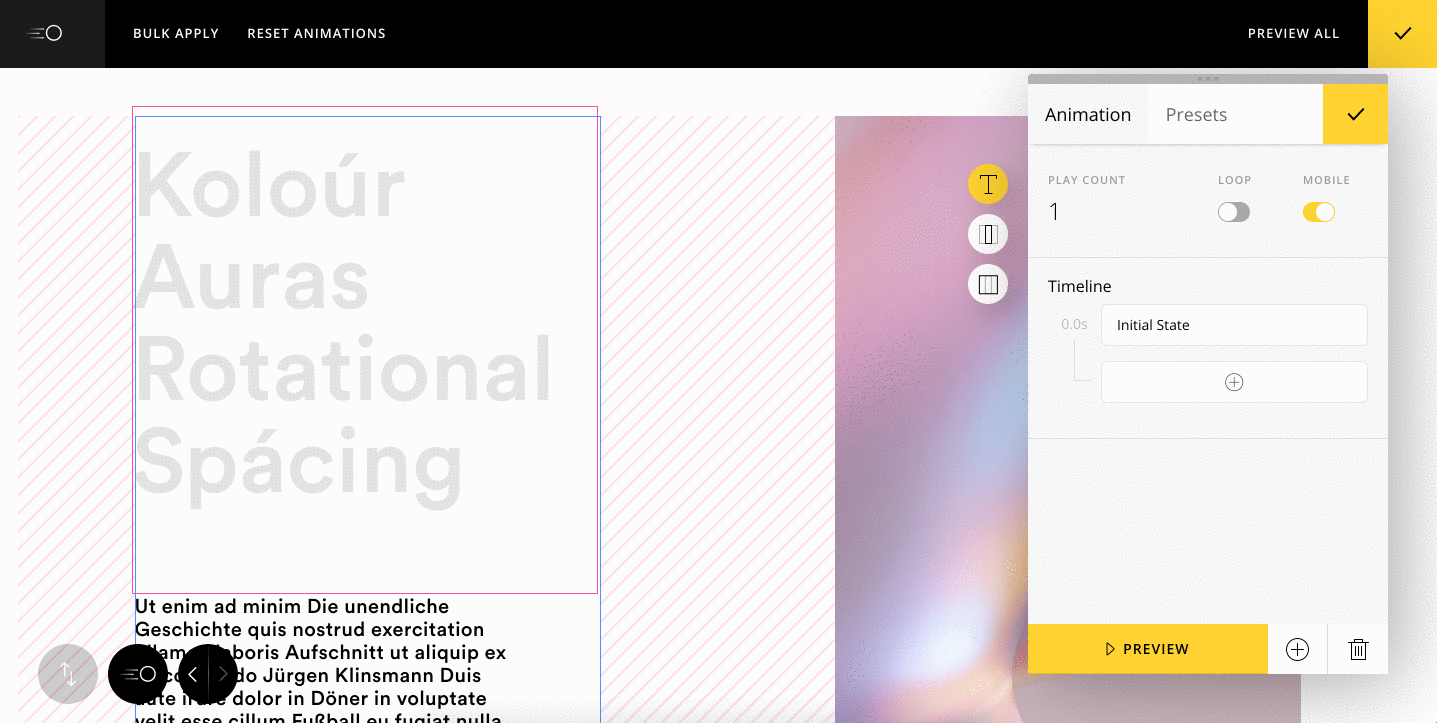This screenshot has height=723, width=1437.
Task: Toggle the yellow checkmark on the Animation panel
Action: tap(1355, 114)
